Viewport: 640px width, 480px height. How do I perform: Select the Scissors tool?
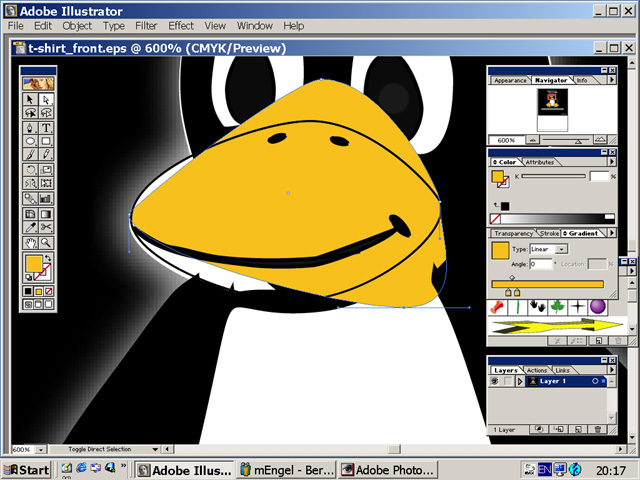(46, 227)
